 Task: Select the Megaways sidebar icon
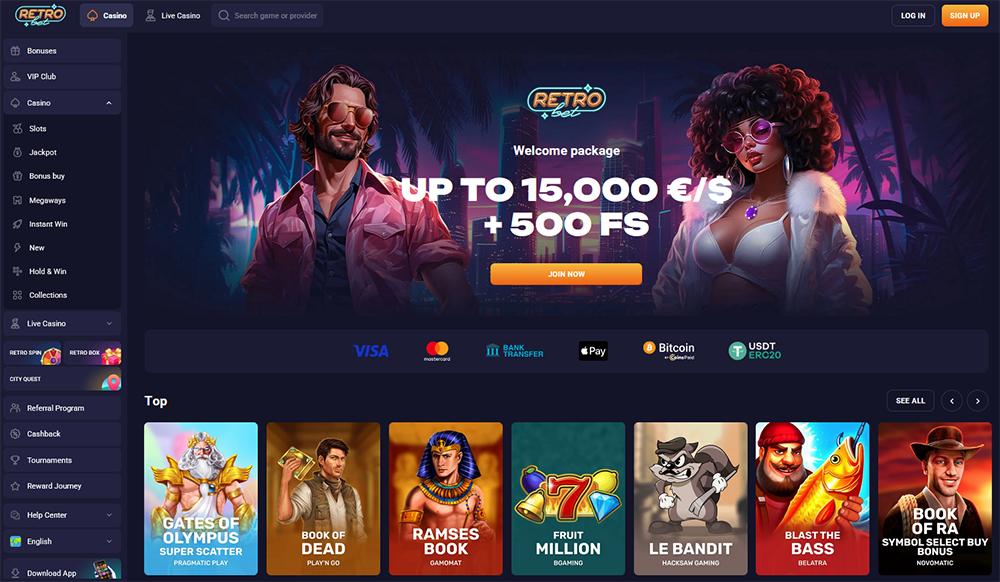(x=17, y=200)
